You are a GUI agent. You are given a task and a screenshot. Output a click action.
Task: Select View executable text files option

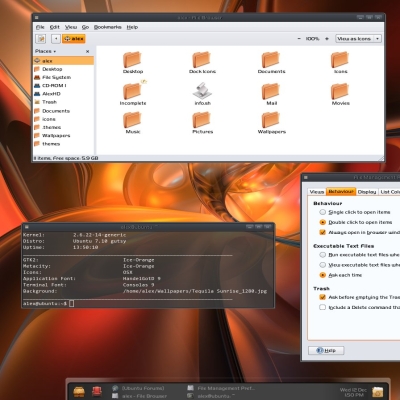322,265
